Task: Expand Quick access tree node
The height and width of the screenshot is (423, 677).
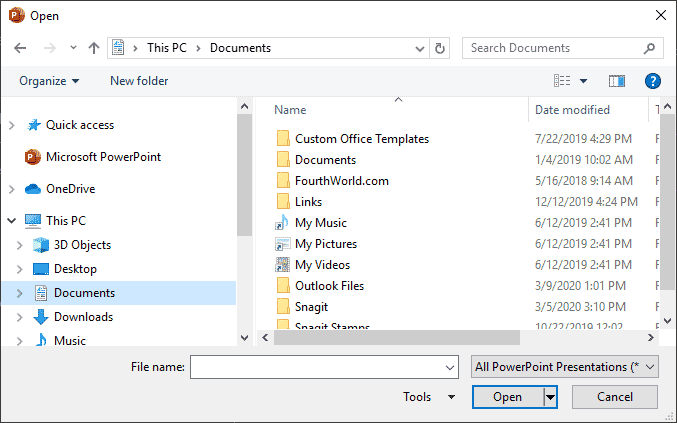Action: point(12,125)
